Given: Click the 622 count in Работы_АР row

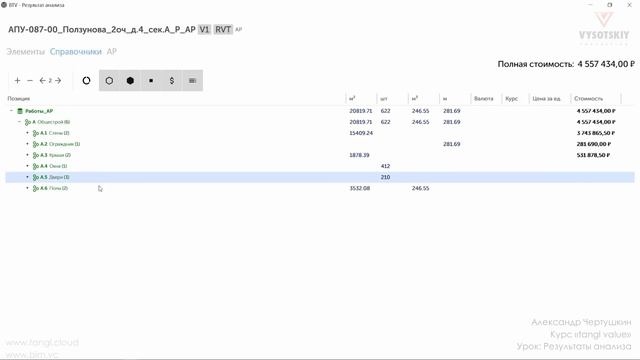Looking at the screenshot, I should (x=385, y=111).
